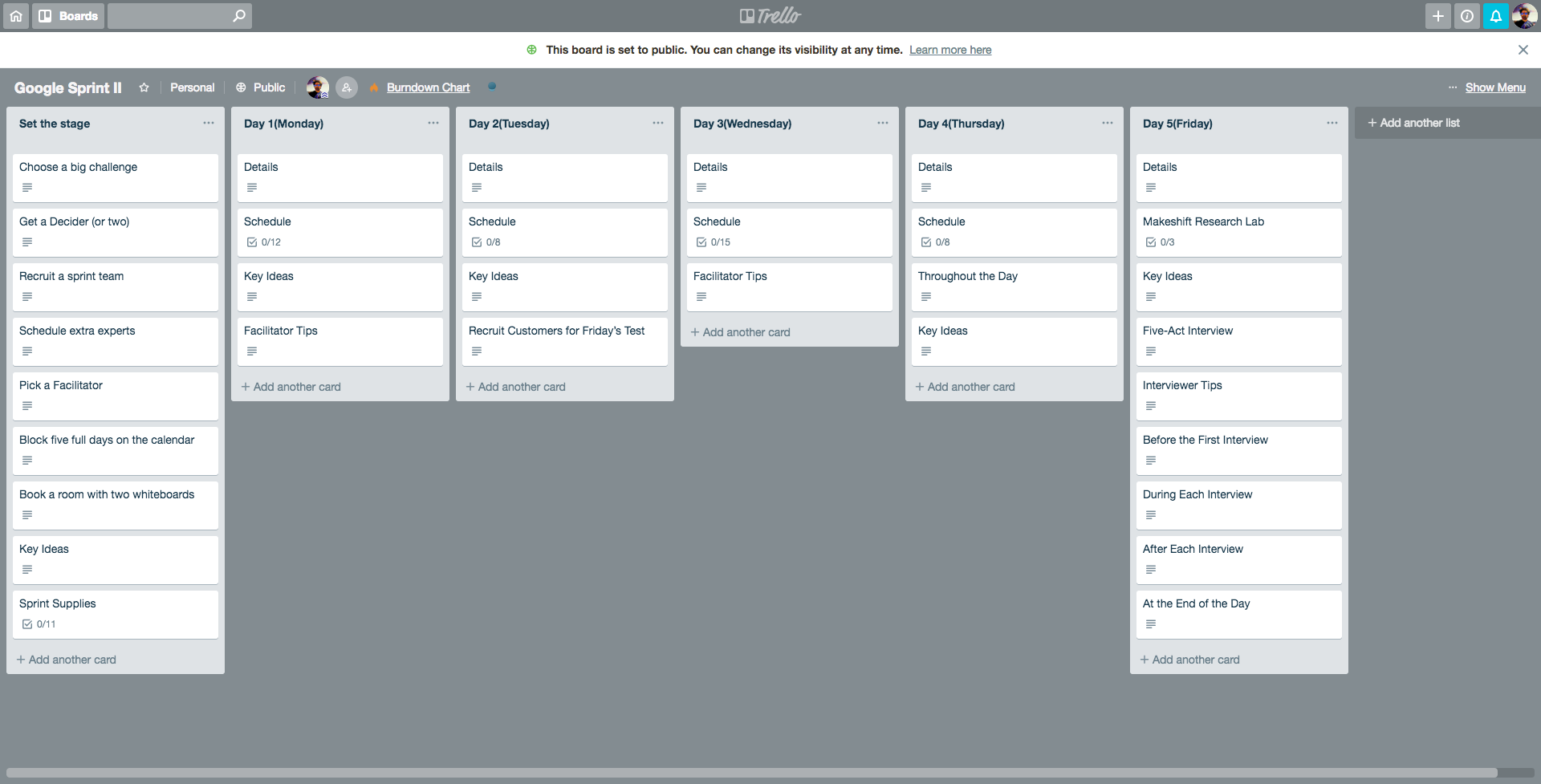Open the Pick a Facilitator card
This screenshot has height=784, width=1541.
(x=116, y=396)
